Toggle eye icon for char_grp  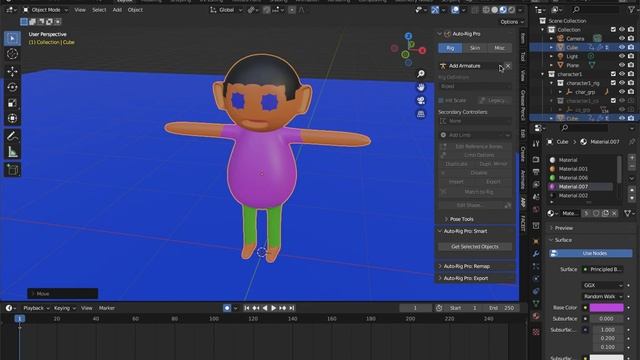click(x=622, y=92)
